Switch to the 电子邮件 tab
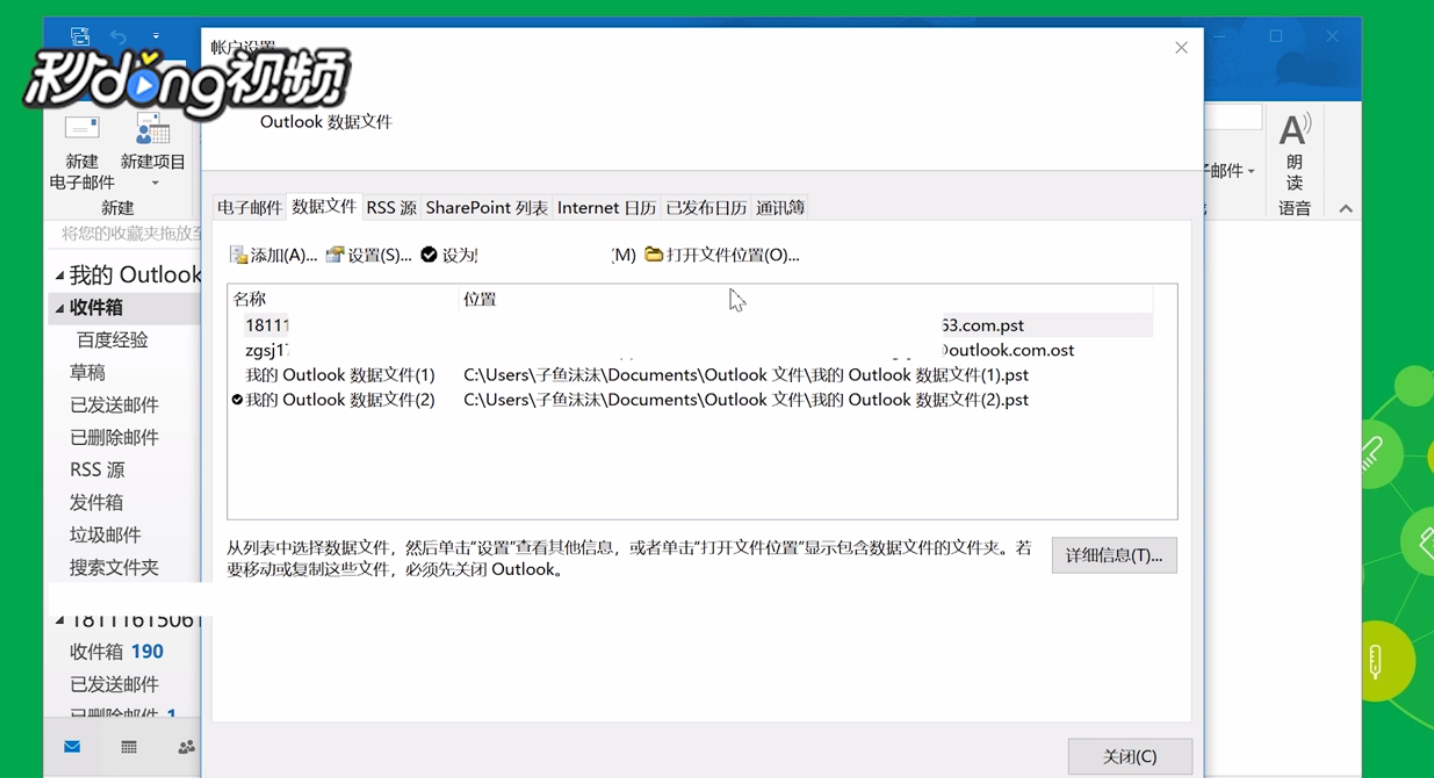Image resolution: width=1434 pixels, height=778 pixels. [x=250, y=207]
